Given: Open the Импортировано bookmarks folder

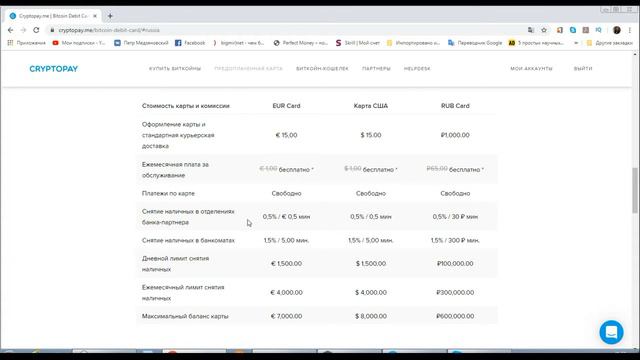Looking at the screenshot, I should pyautogui.click(x=413, y=43).
